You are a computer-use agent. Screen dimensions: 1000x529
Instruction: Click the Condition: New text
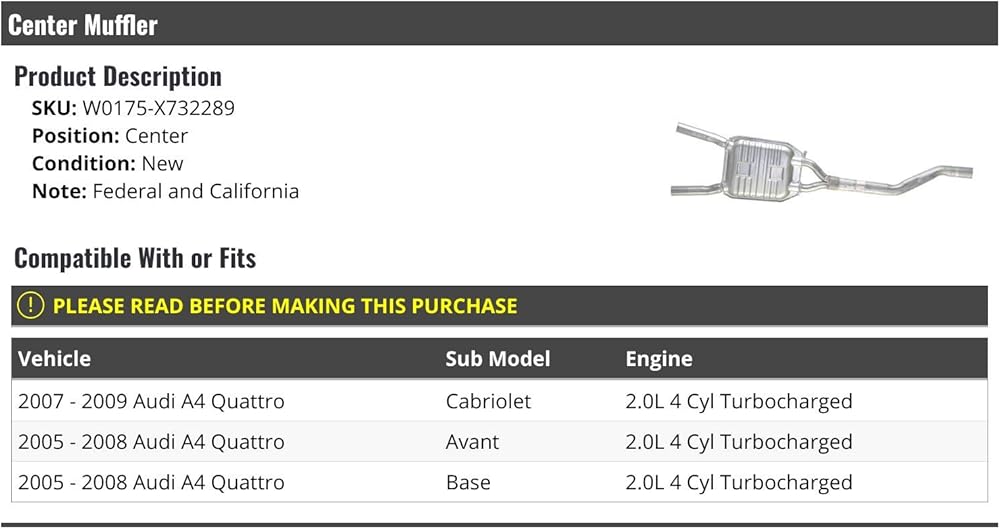point(108,163)
